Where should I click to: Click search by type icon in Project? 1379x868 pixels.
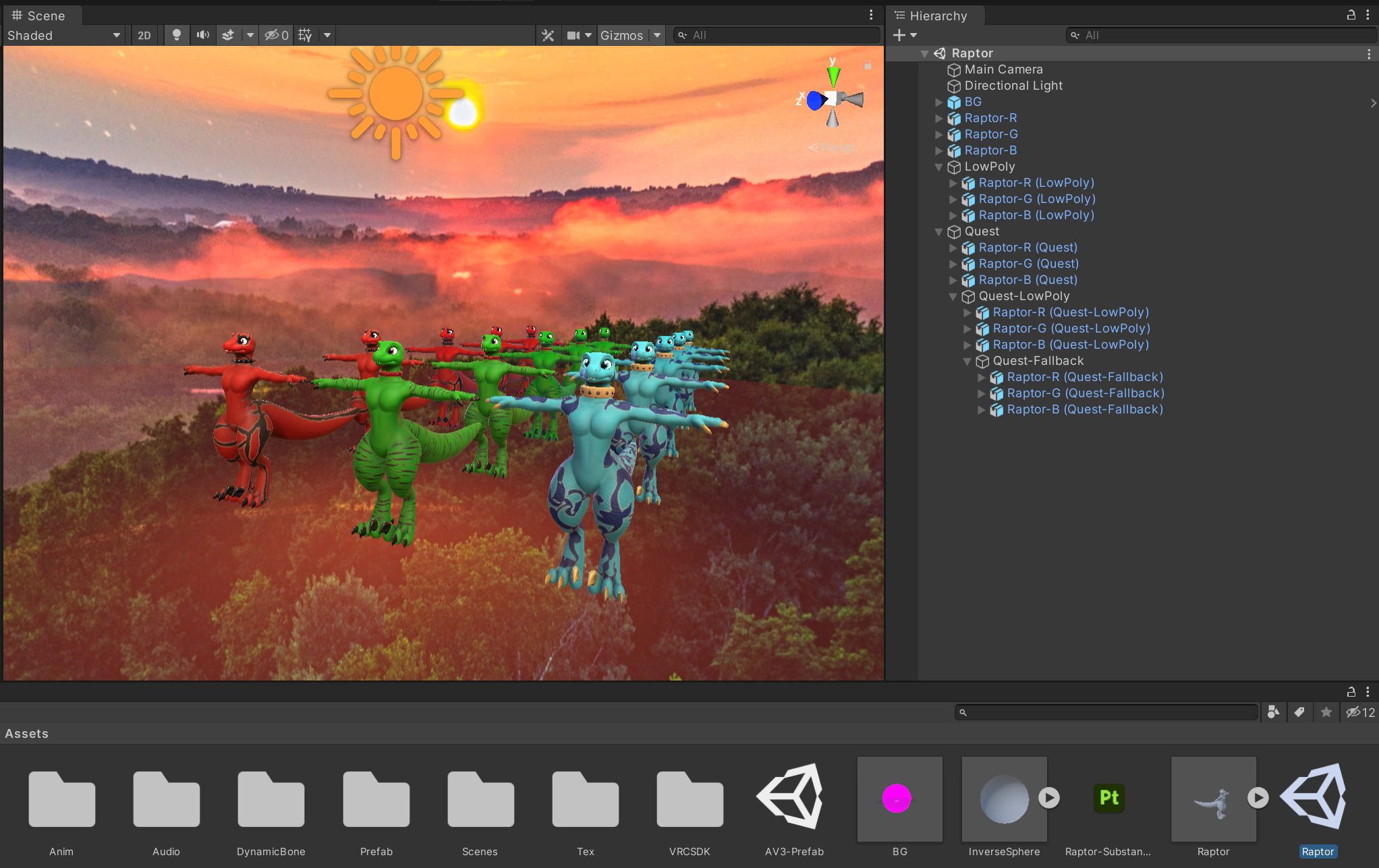[1273, 712]
